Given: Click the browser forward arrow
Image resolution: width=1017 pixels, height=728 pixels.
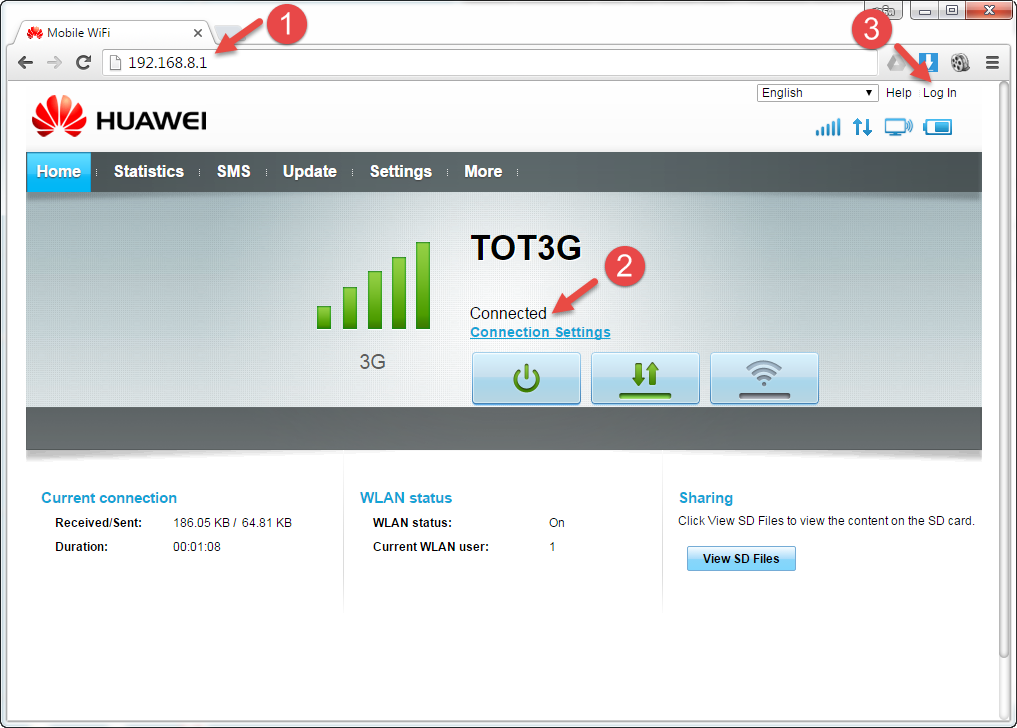Looking at the screenshot, I should pos(54,62).
